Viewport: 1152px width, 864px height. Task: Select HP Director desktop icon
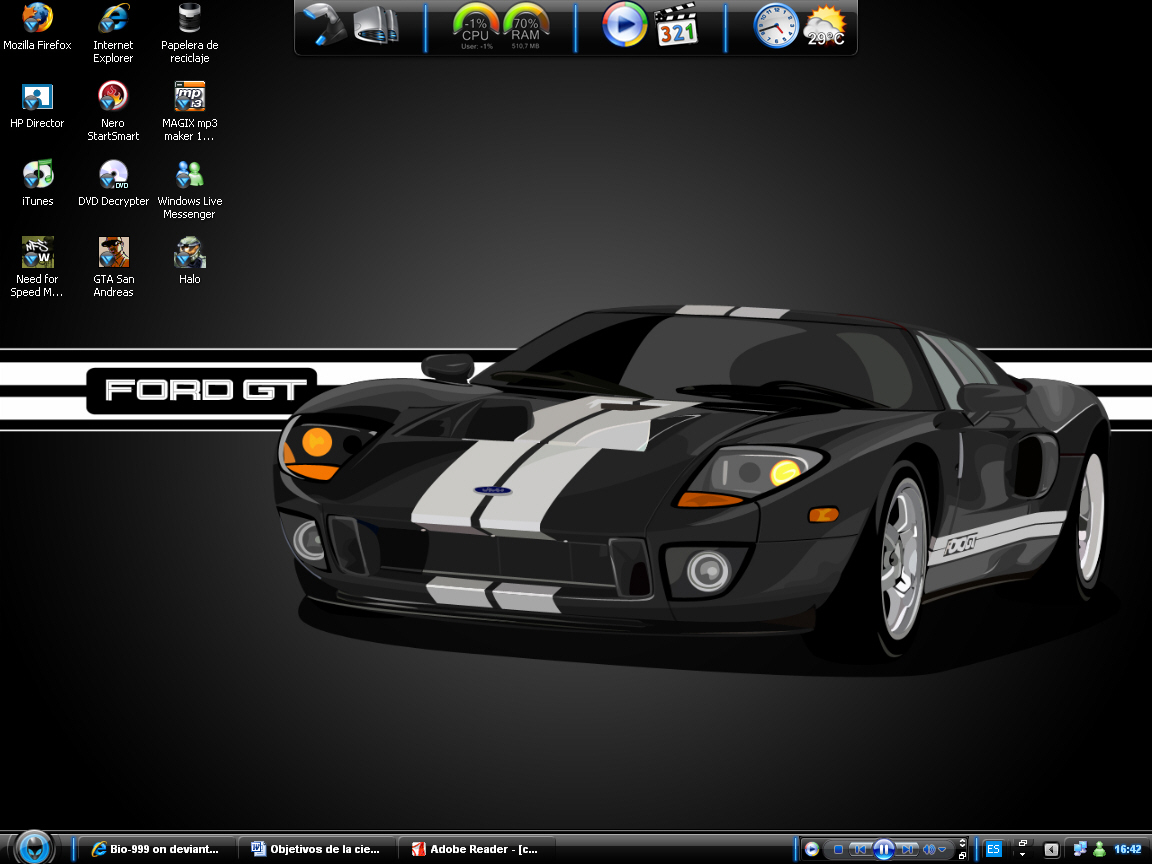pyautogui.click(x=37, y=106)
